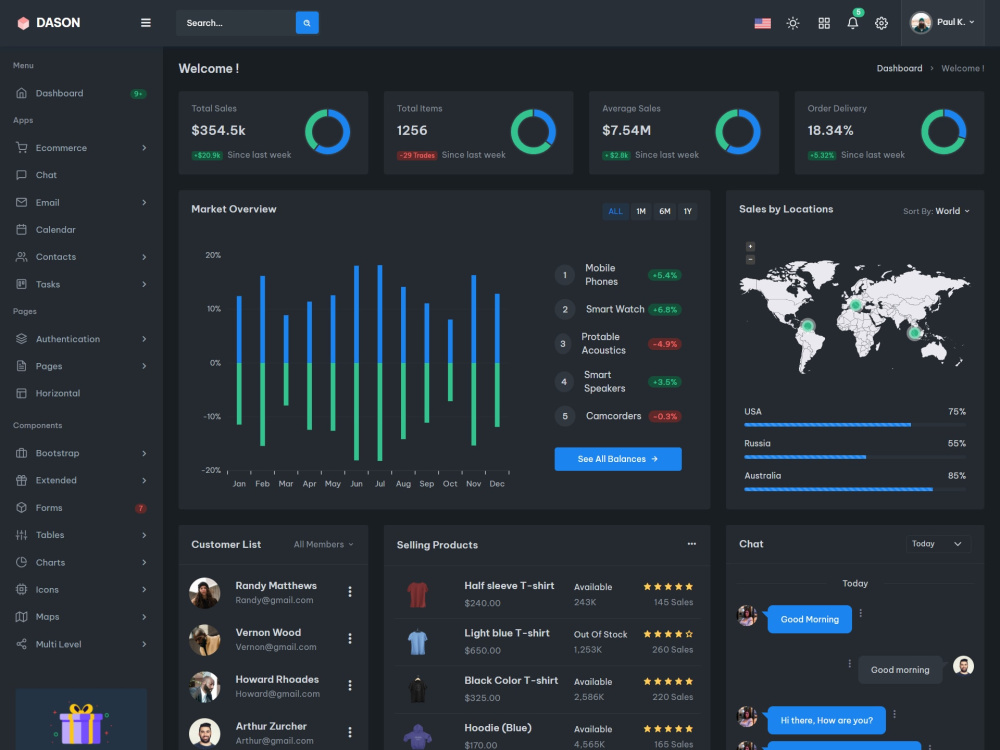The height and width of the screenshot is (750, 1000).
Task: Expand the Extended menu chevron
Action: click(x=144, y=480)
